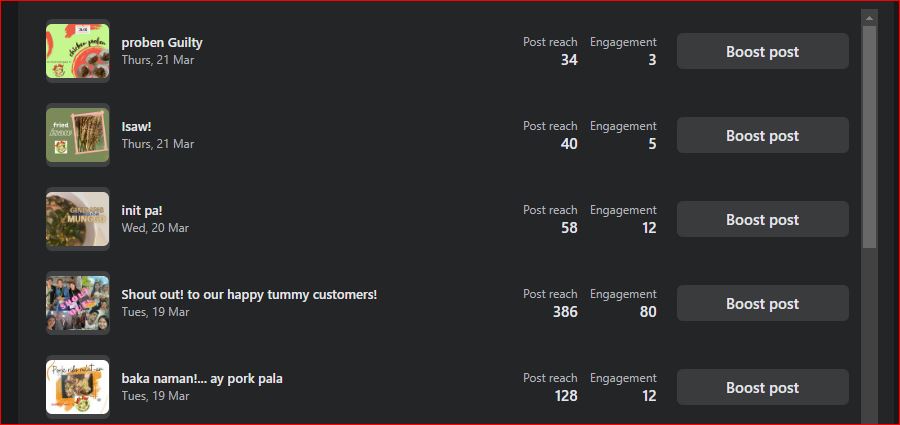Viewport: 900px width, 425px height.
Task: Boost the Shout out! customers post
Action: tap(762, 304)
